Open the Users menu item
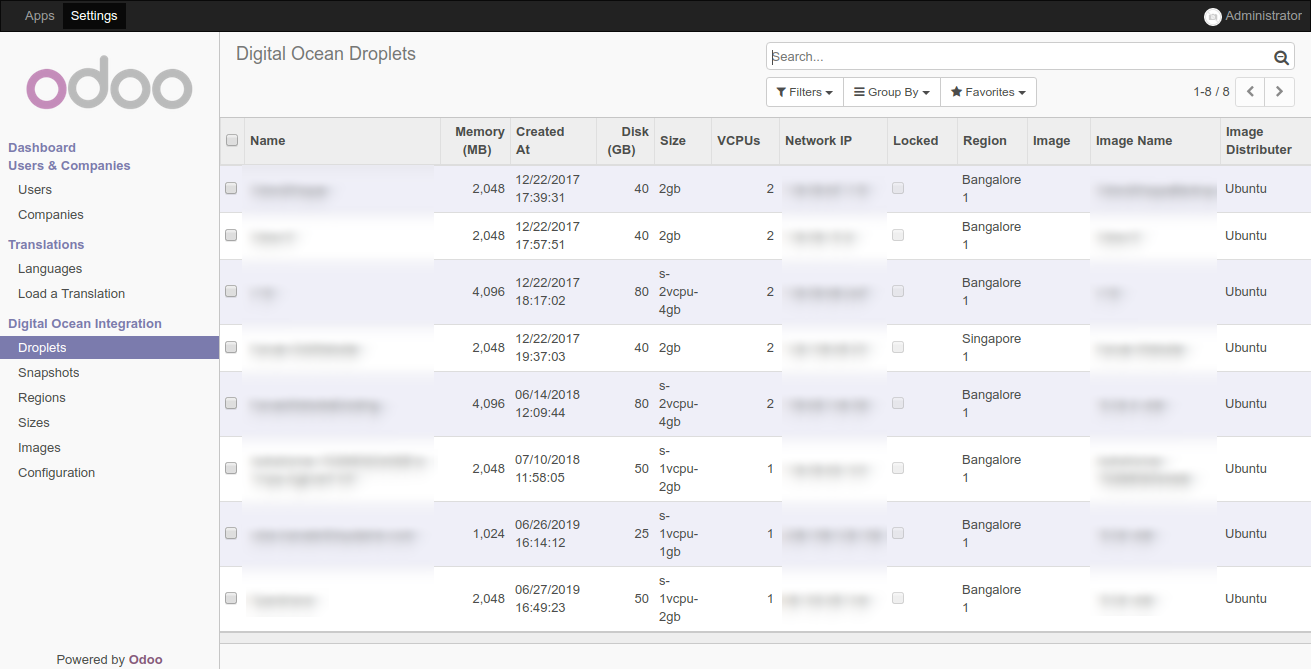 pyautogui.click(x=35, y=190)
